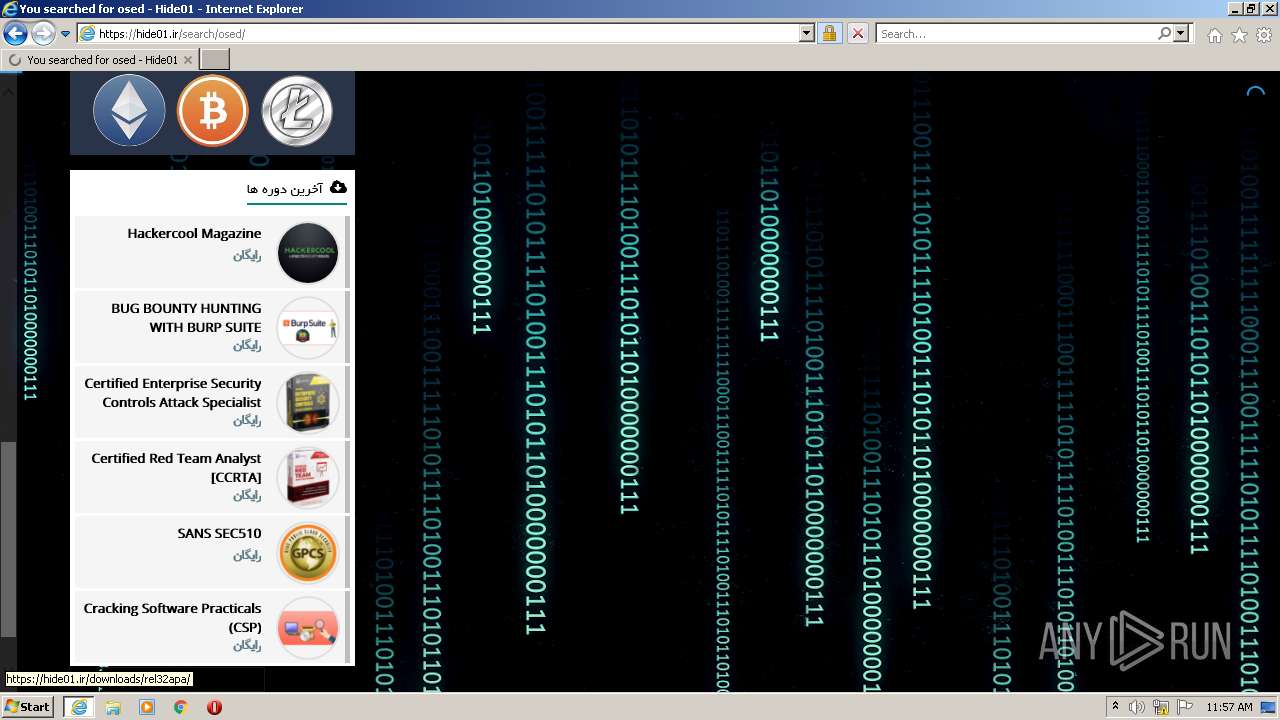Show hidden tray icons arrow
Screen dimensions: 1280x720
[x=1115, y=707]
